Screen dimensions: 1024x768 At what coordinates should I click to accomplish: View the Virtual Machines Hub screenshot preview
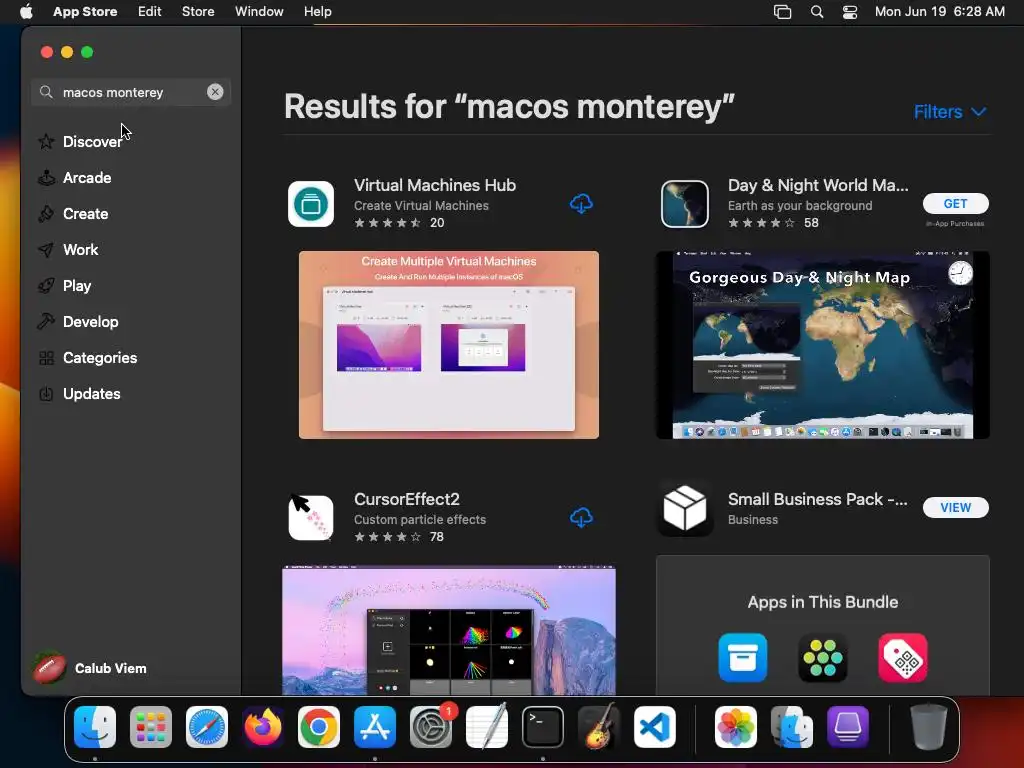coord(449,345)
